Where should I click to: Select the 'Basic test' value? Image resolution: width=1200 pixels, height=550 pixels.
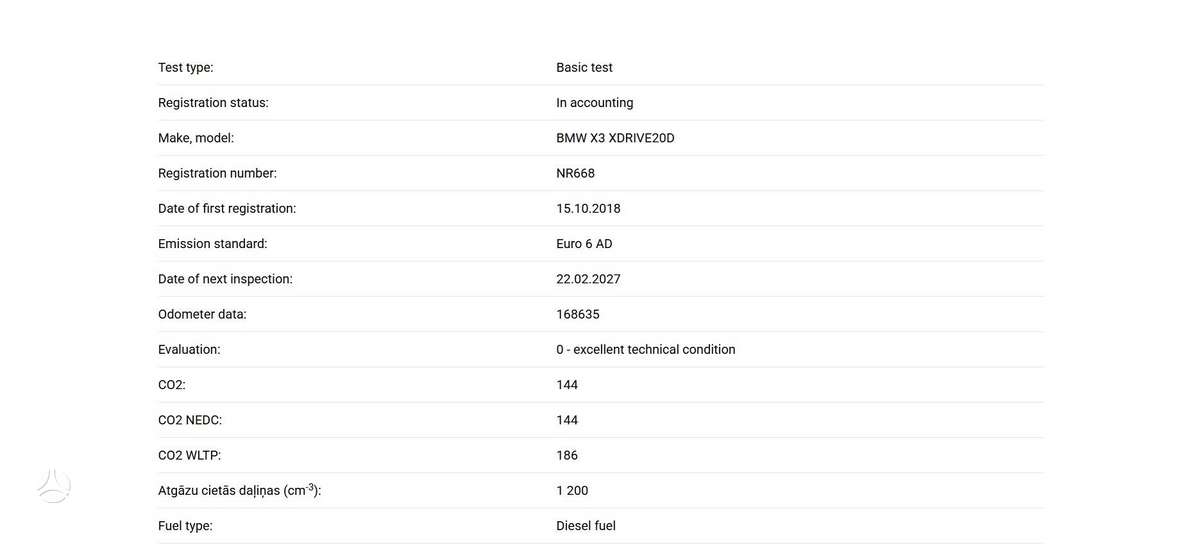pos(584,68)
